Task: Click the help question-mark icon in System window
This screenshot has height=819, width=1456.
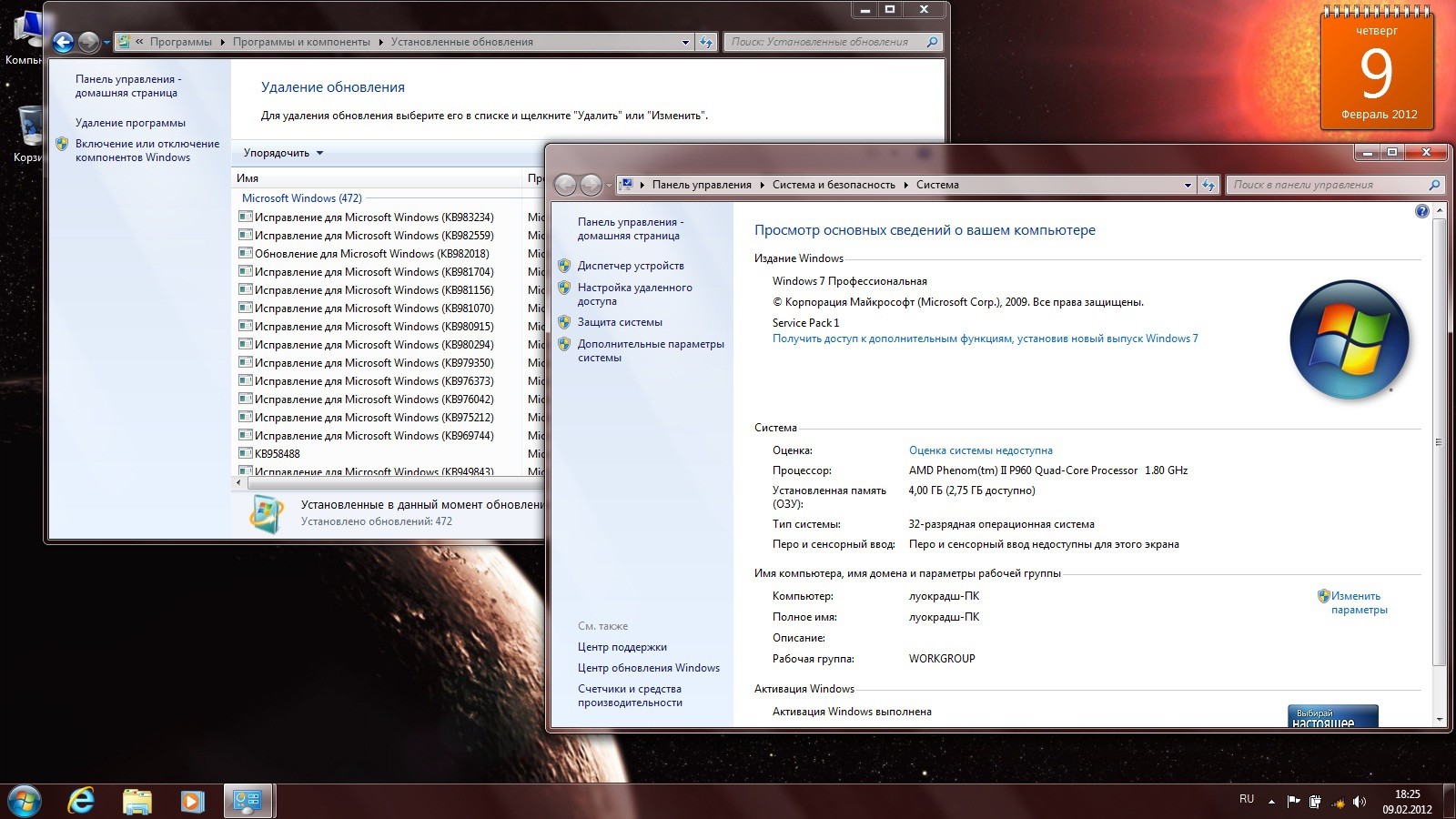Action: point(1422,211)
